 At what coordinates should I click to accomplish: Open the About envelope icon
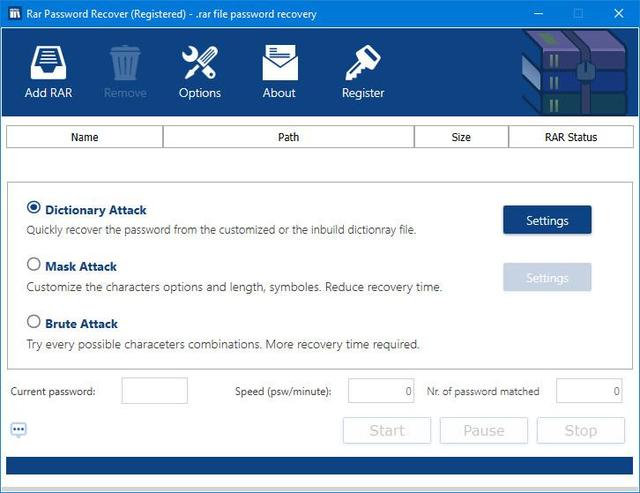point(279,64)
